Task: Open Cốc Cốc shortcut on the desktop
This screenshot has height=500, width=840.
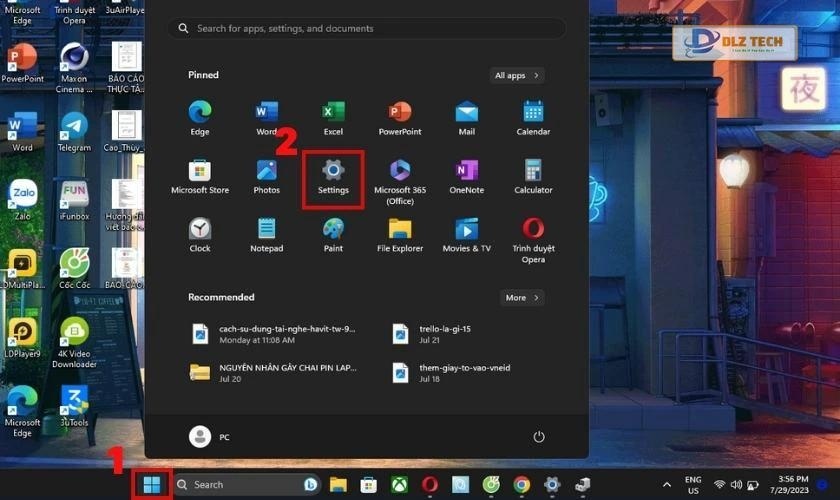Action: [74, 269]
